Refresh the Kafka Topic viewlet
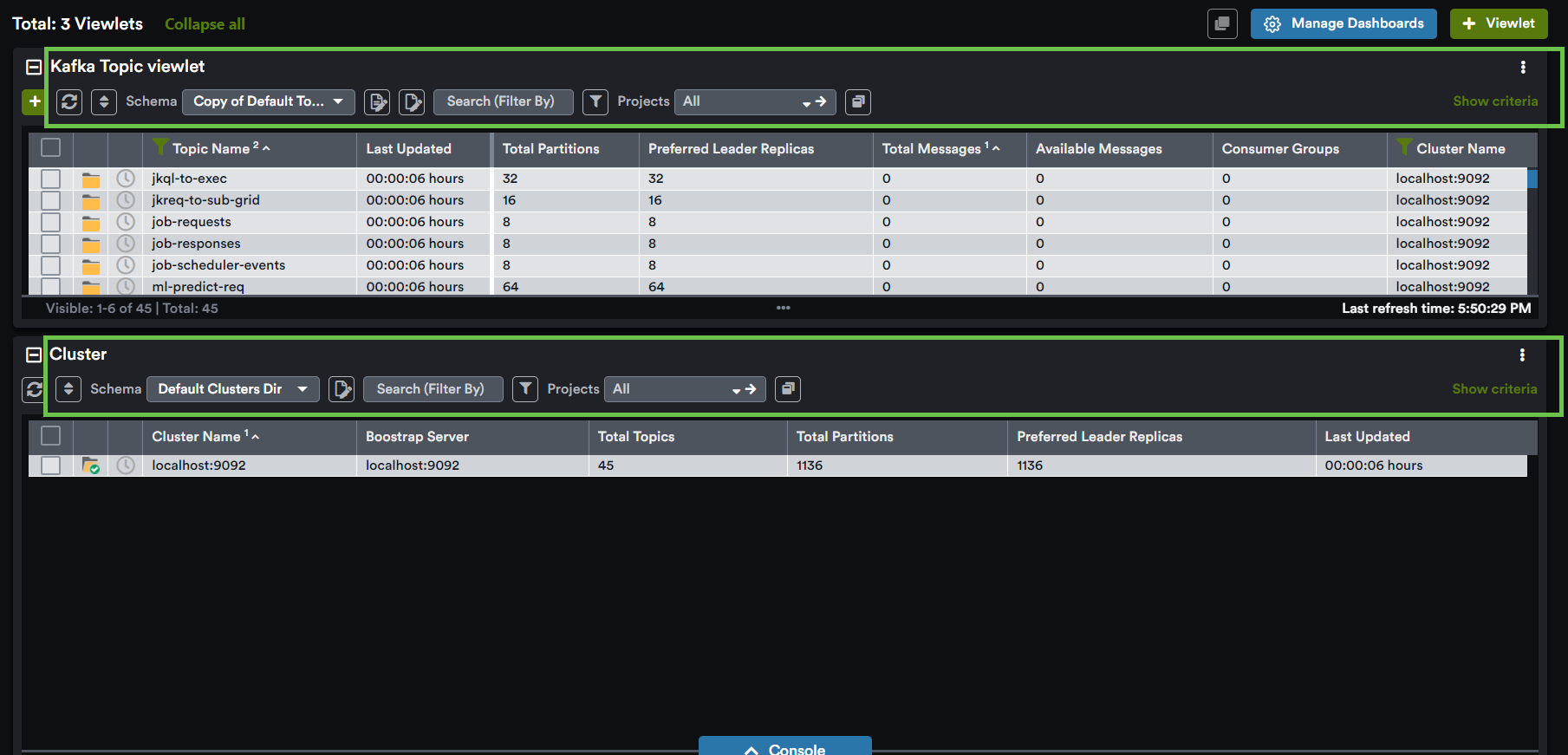Screen dimensions: 1568x755 point(69,101)
